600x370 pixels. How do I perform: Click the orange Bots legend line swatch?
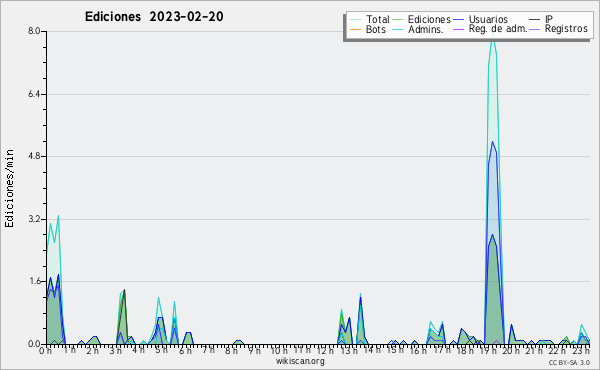tap(355, 29)
